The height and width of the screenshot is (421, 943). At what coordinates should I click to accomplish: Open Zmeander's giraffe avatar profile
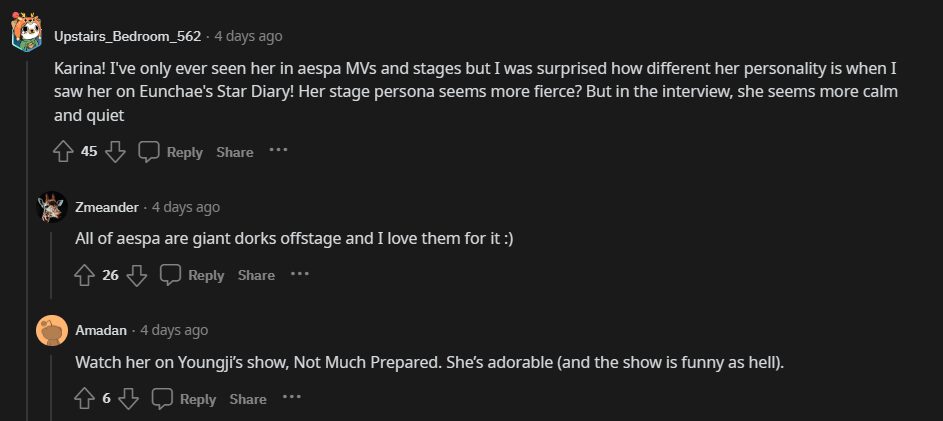pyautogui.click(x=51, y=207)
